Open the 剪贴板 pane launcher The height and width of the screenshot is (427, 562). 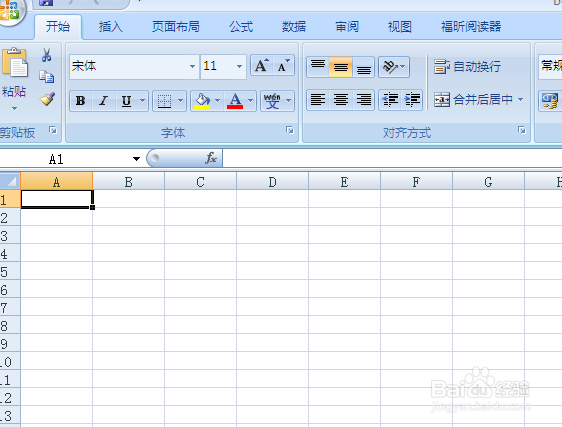53,130
